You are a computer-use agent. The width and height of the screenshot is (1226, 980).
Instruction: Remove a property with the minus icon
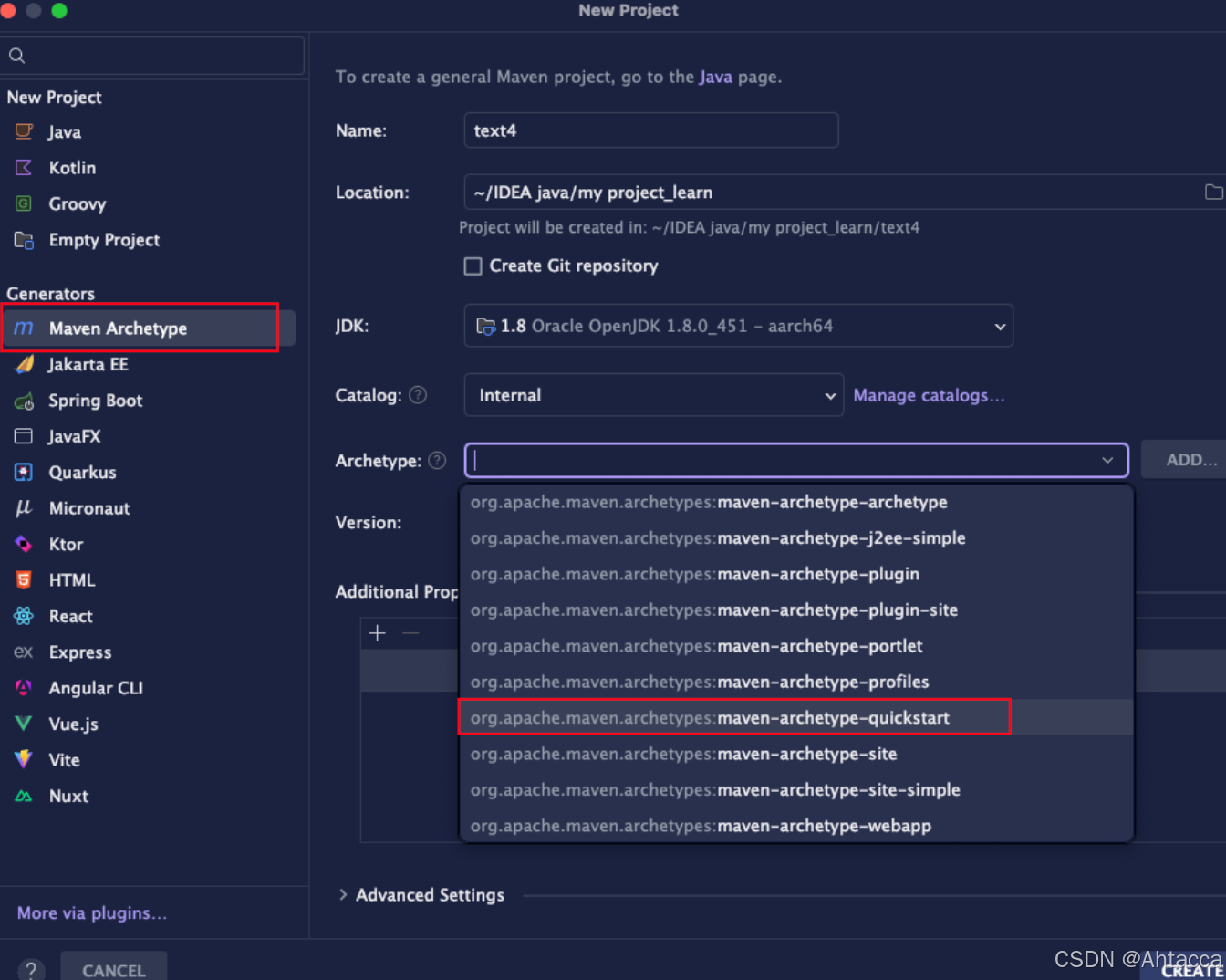coord(410,633)
